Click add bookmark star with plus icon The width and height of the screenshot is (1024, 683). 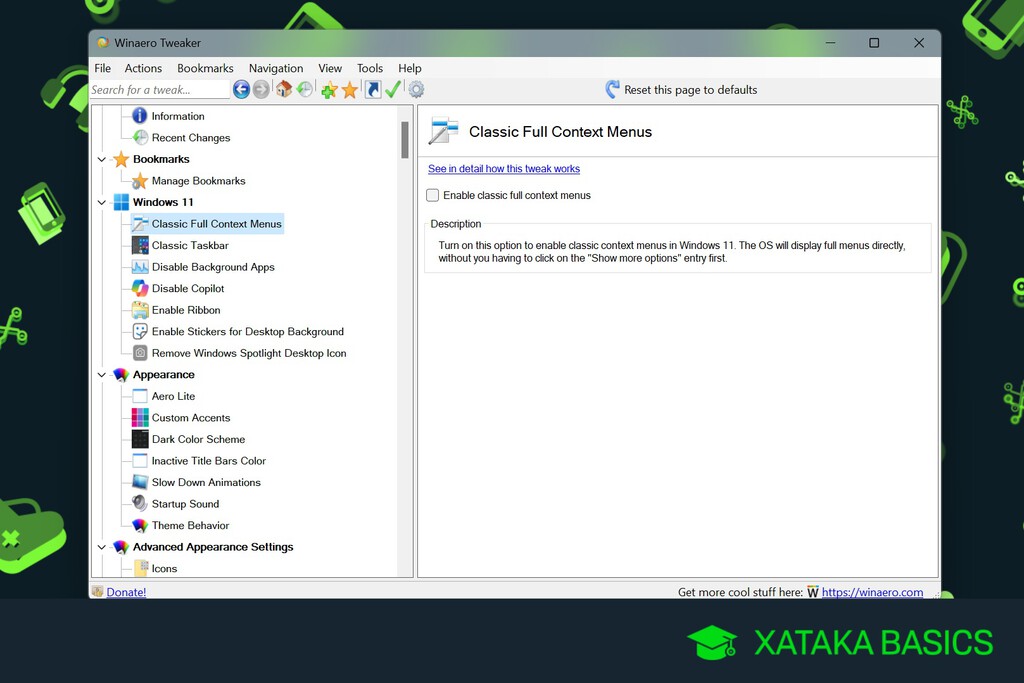pos(329,90)
